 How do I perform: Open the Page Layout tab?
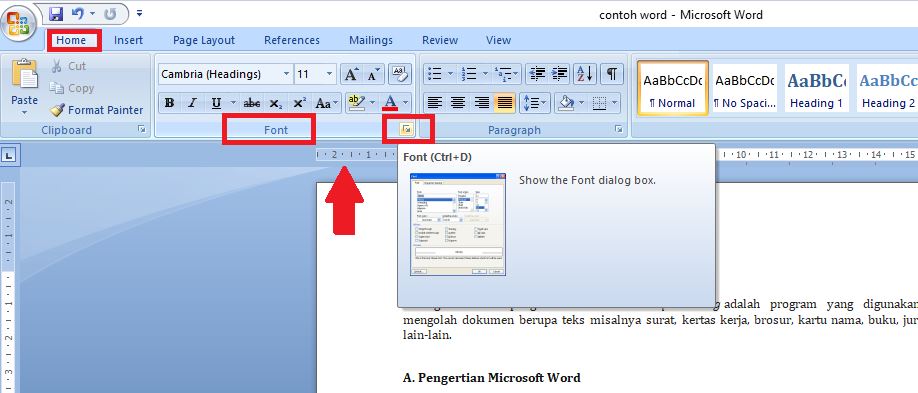tap(204, 40)
